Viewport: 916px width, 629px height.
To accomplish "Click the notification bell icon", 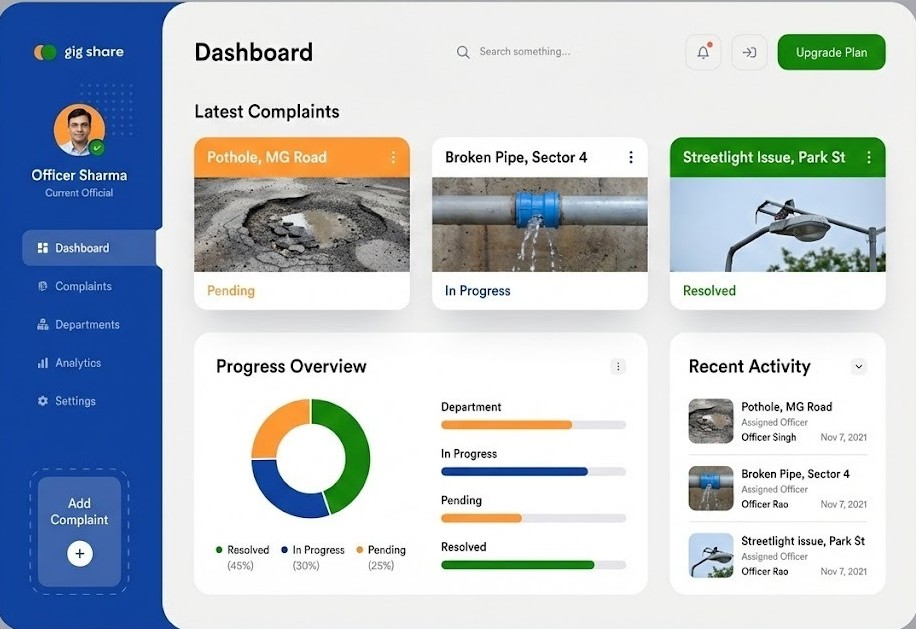I will [703, 53].
